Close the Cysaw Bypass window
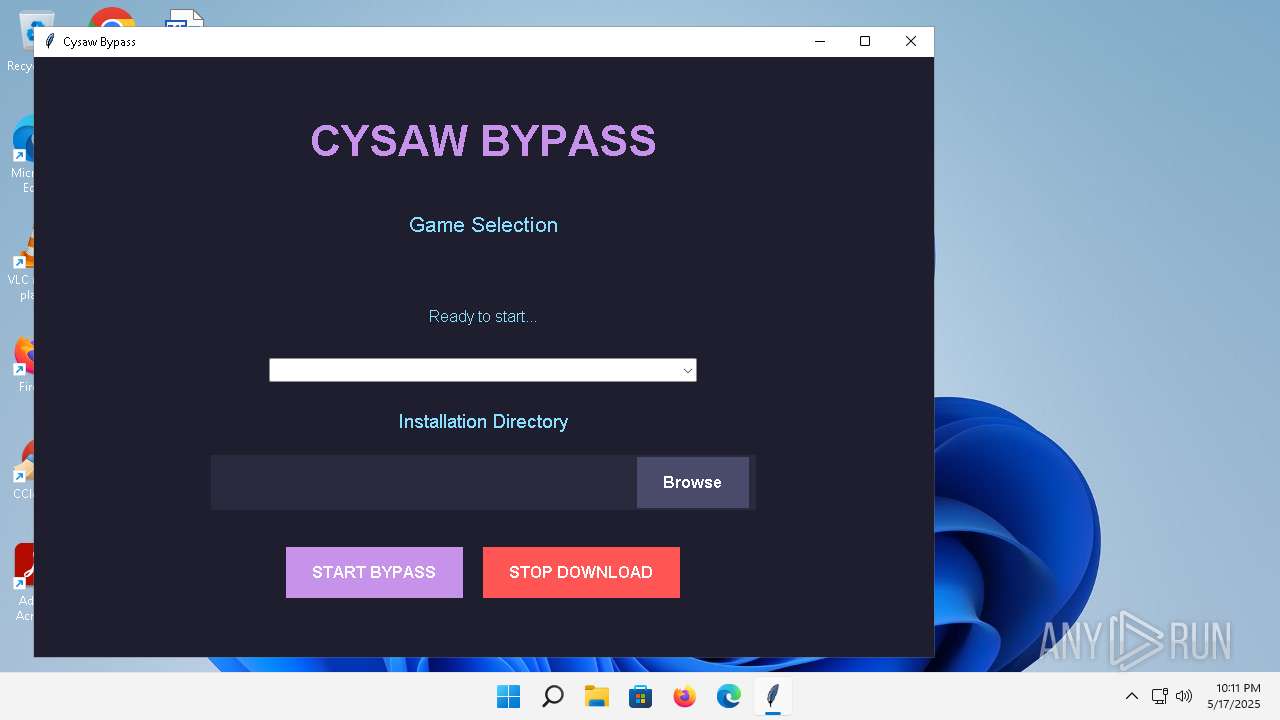The image size is (1280, 720). 910,41
